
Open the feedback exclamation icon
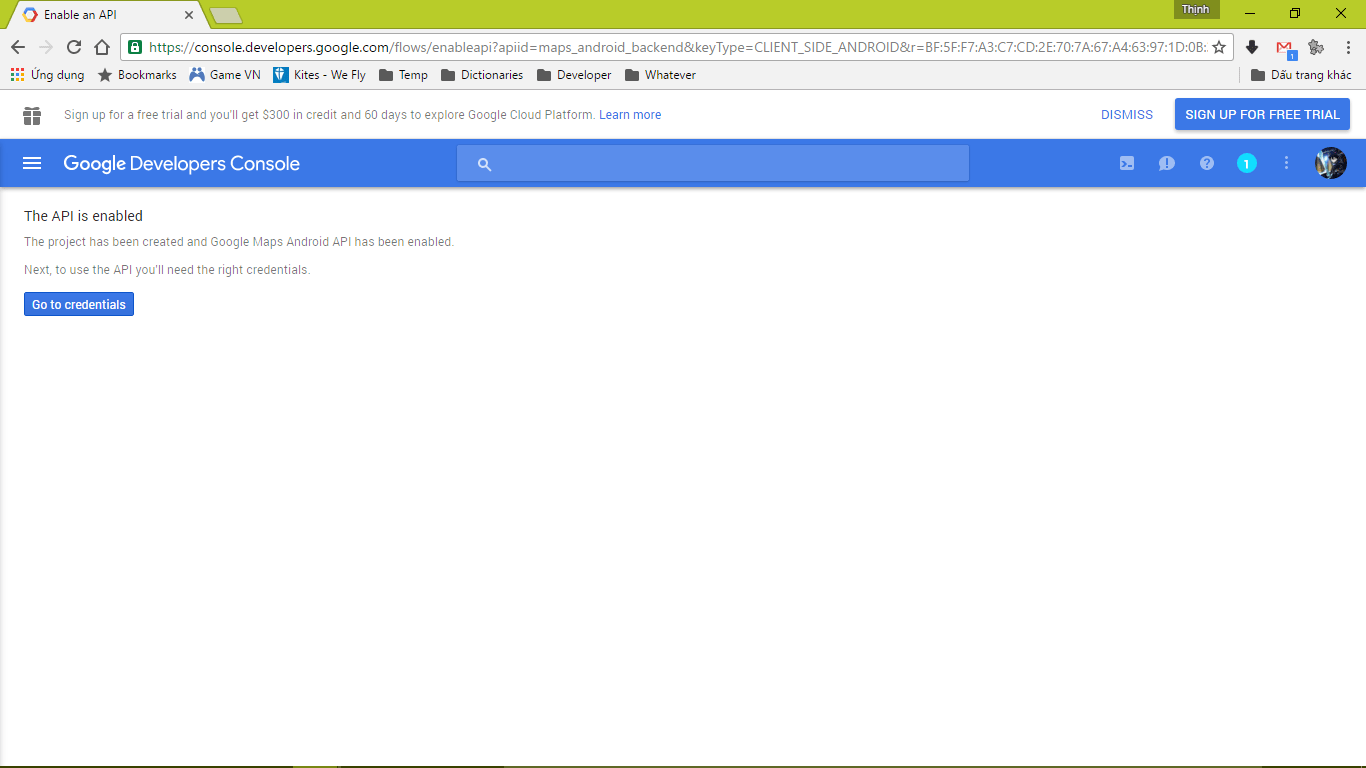[1167, 163]
